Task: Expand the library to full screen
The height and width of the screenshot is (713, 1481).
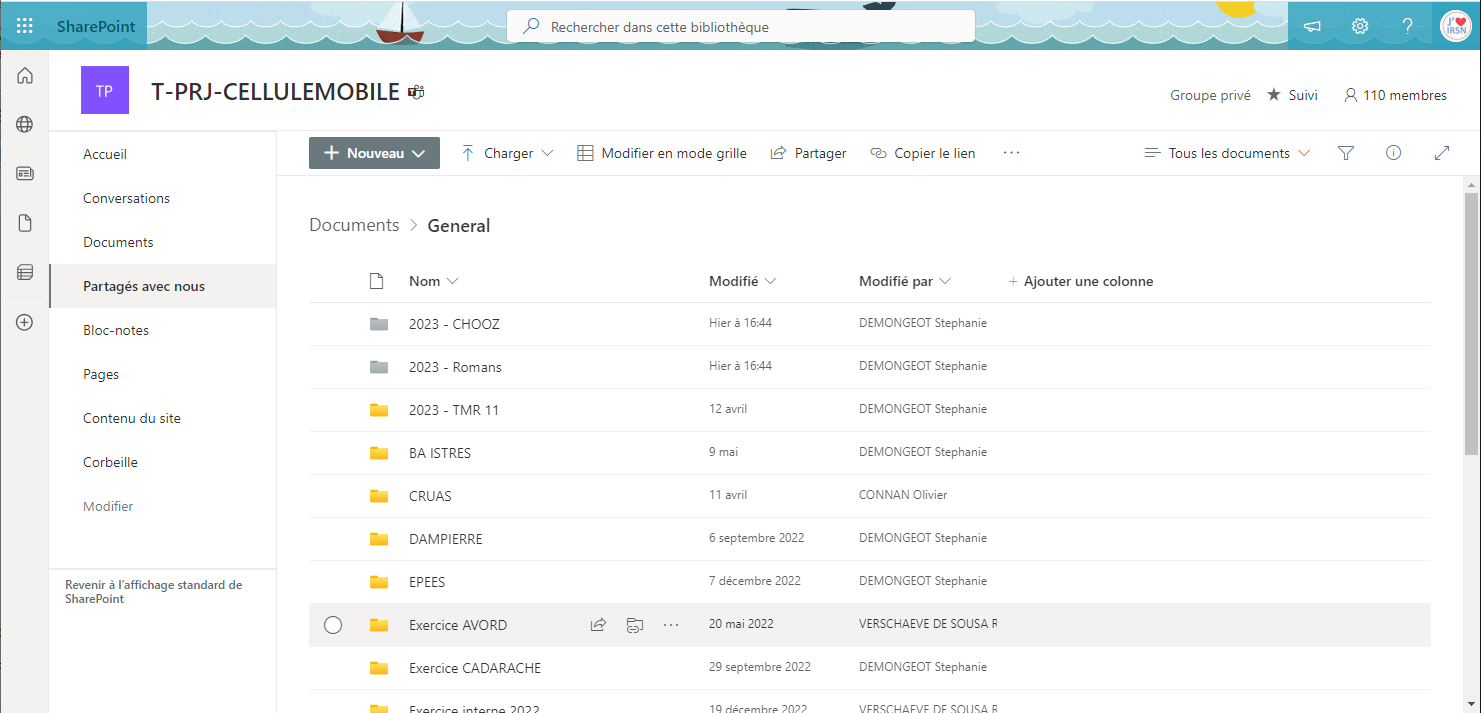Action: [x=1441, y=152]
